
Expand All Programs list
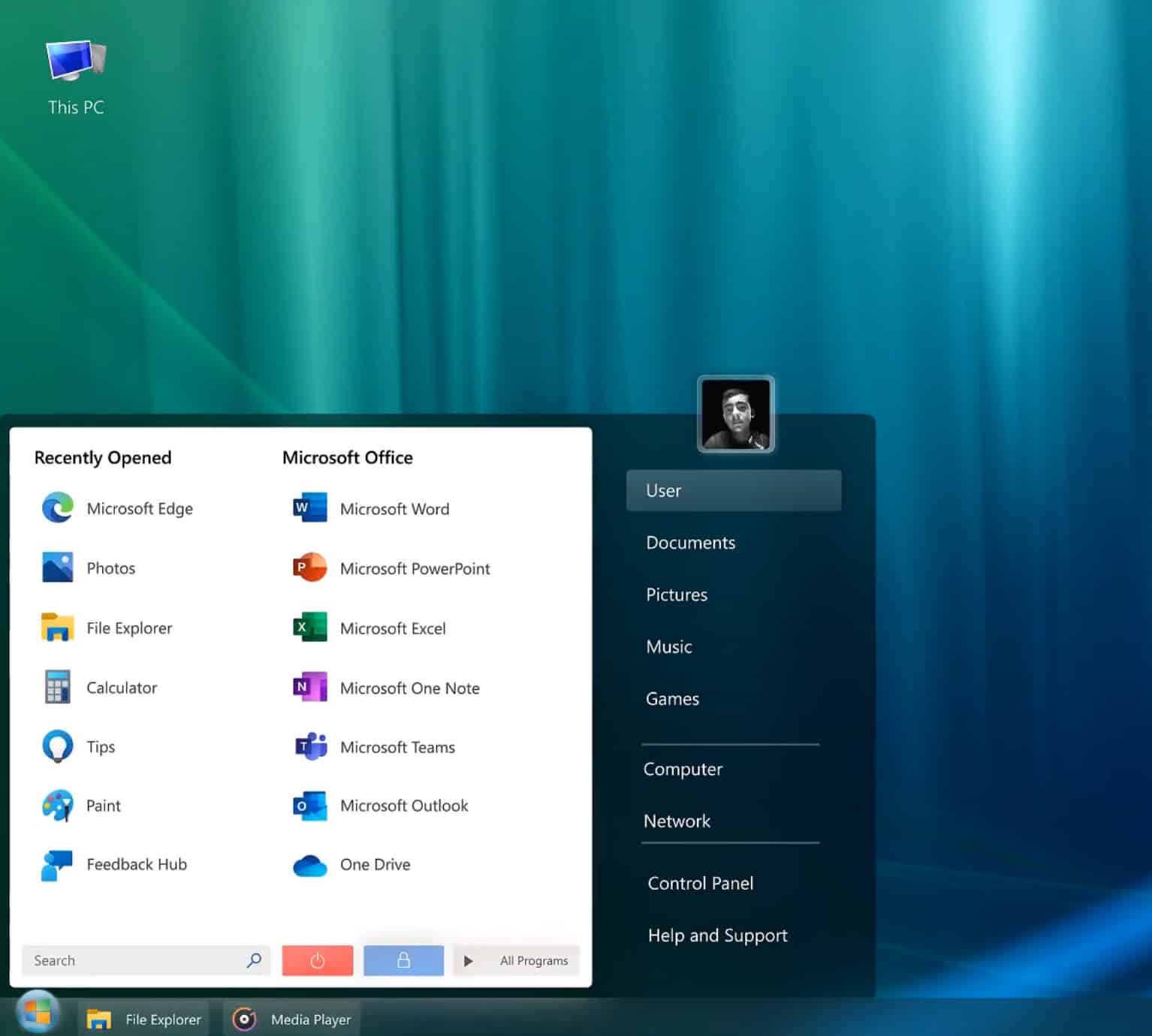point(517,960)
